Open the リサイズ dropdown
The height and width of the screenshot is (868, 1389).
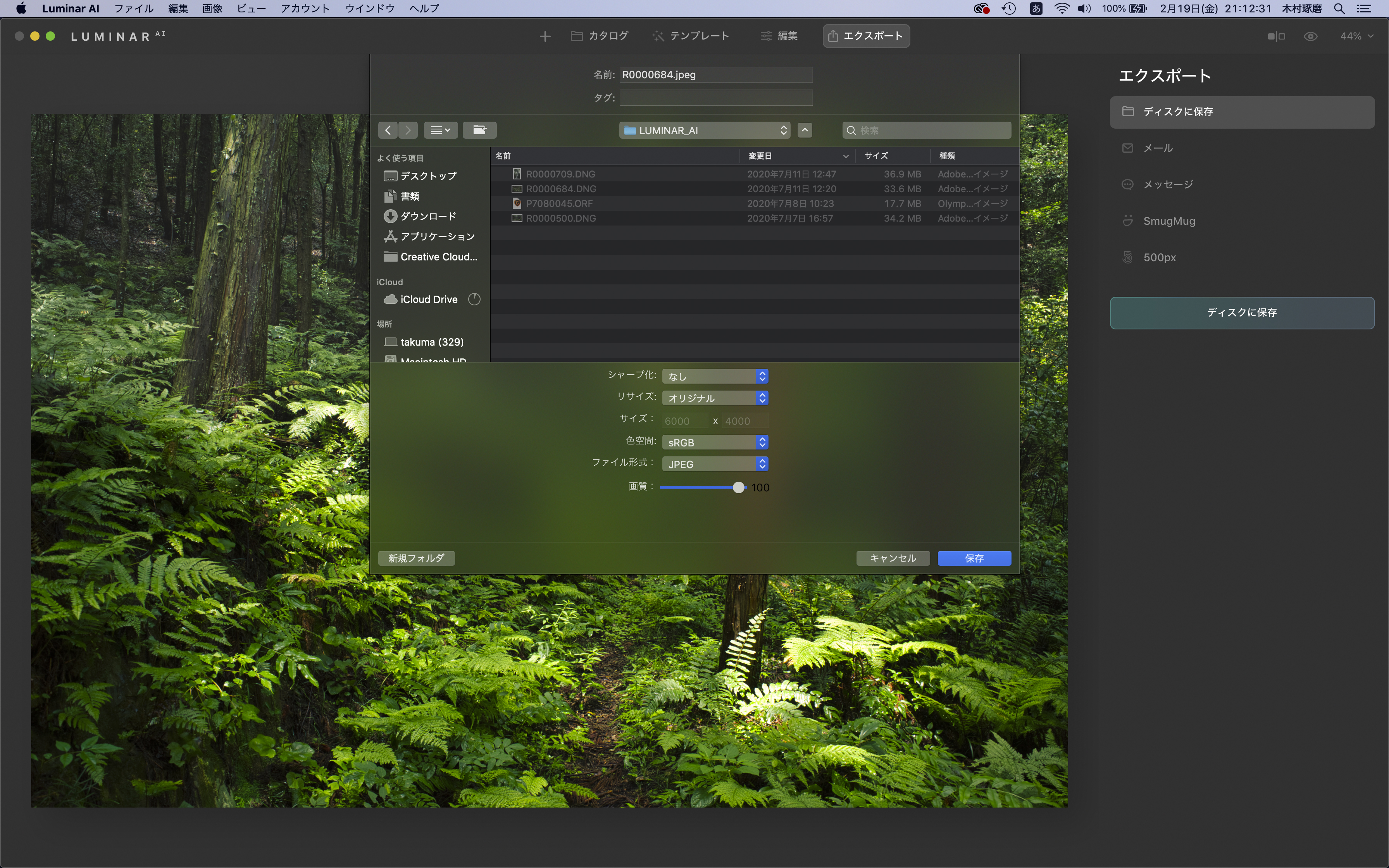coord(715,398)
